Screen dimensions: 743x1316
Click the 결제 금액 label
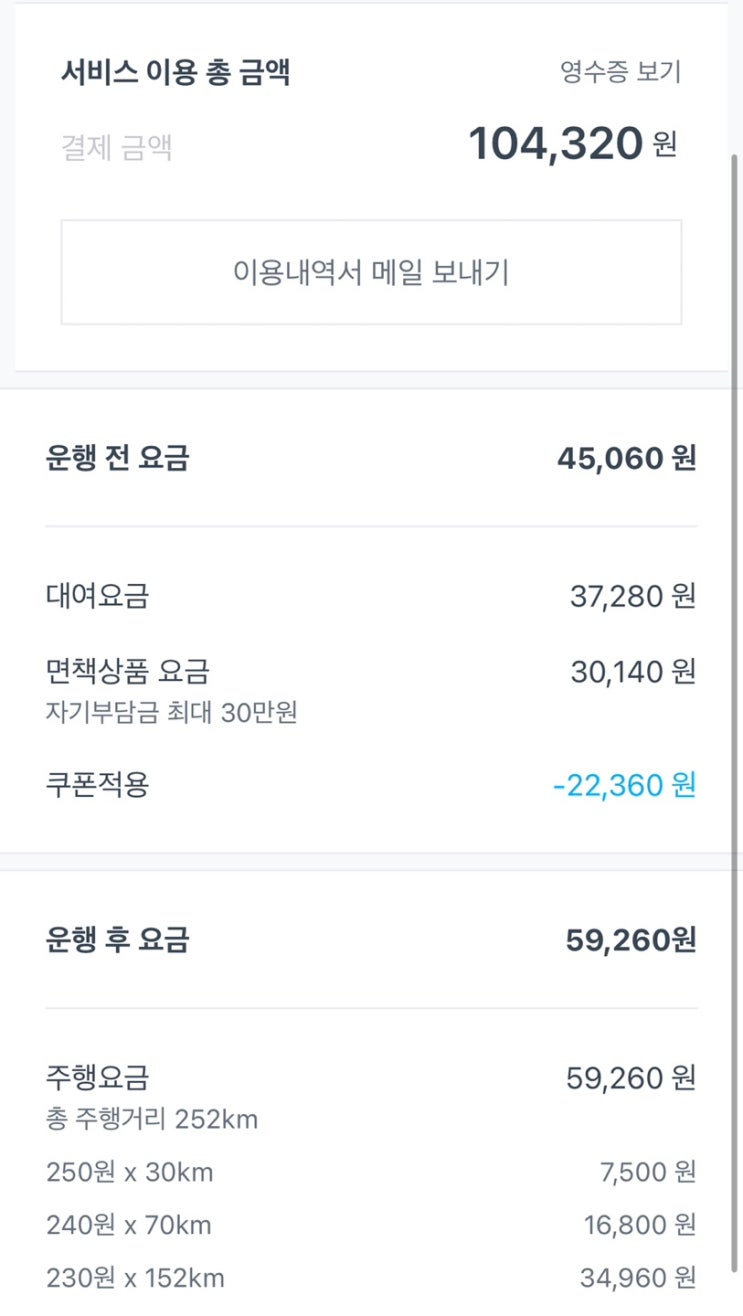point(116,149)
